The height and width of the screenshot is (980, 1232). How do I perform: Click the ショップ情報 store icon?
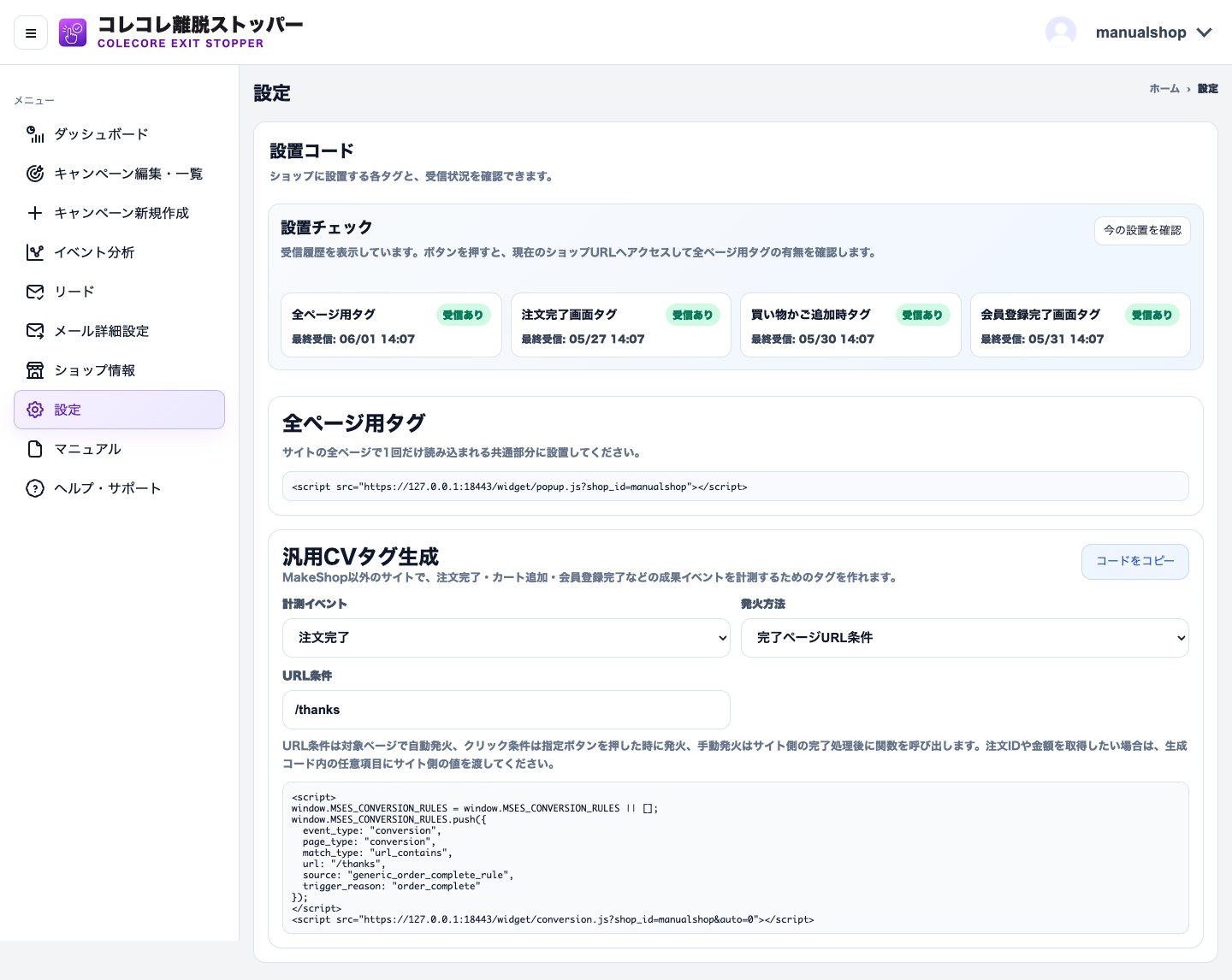35,370
